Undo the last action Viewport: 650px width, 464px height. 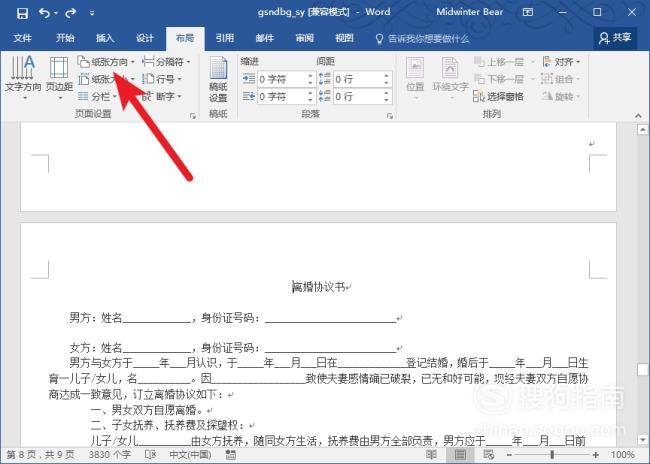(x=45, y=13)
